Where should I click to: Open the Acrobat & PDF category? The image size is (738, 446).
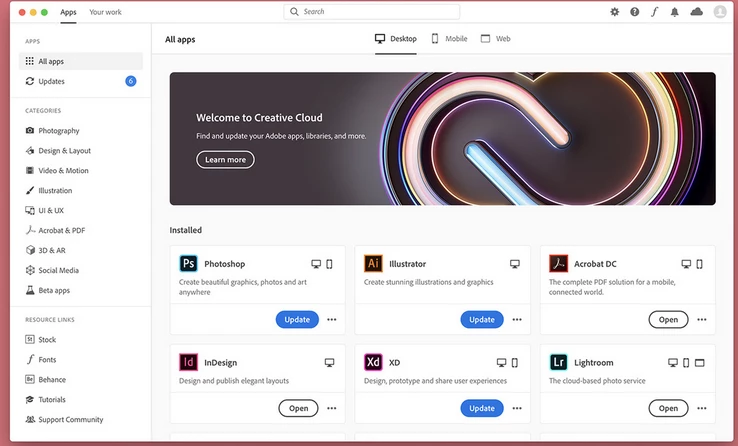[x=55, y=231]
